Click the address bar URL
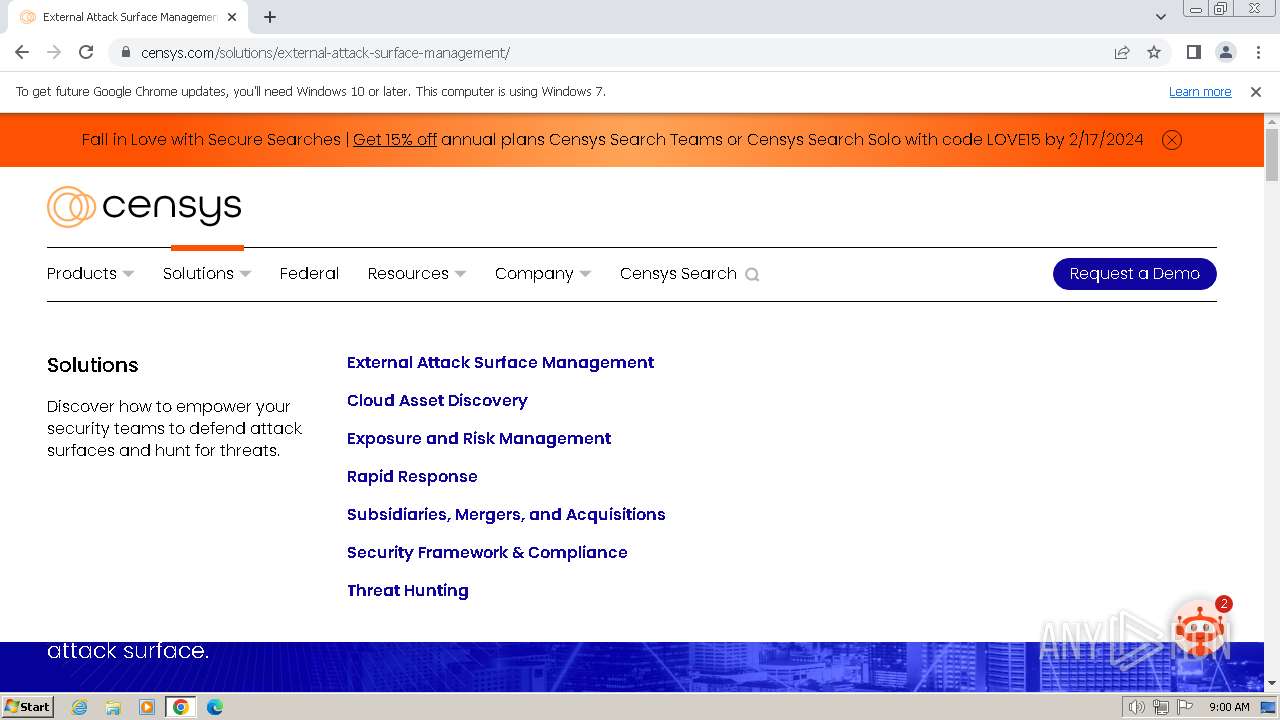 [x=325, y=53]
